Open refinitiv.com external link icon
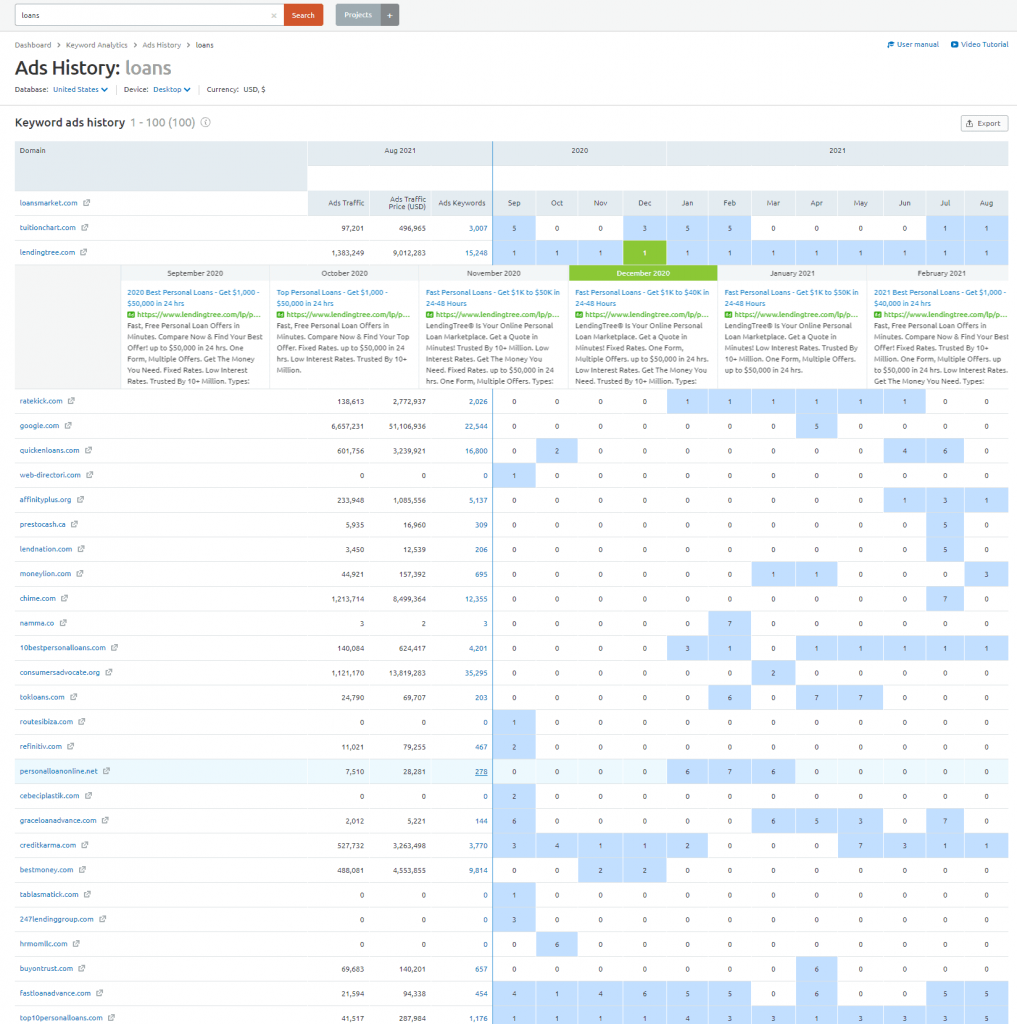1017x1024 pixels. coord(71,746)
